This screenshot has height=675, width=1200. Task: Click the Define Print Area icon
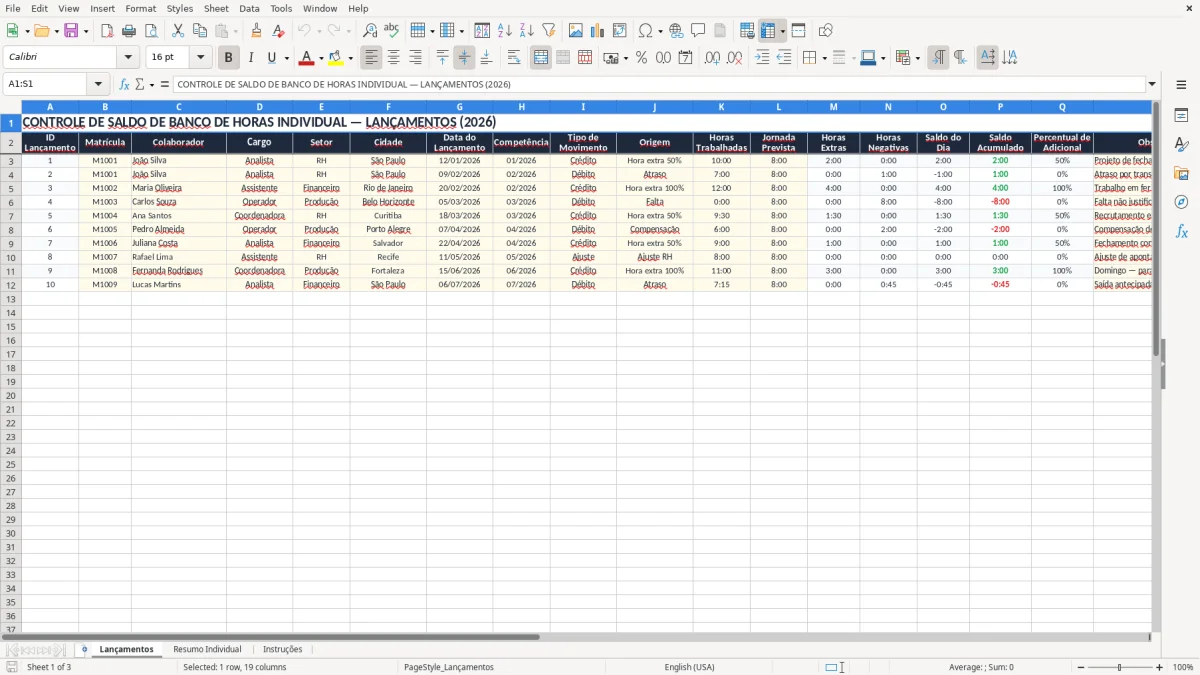(x=747, y=31)
